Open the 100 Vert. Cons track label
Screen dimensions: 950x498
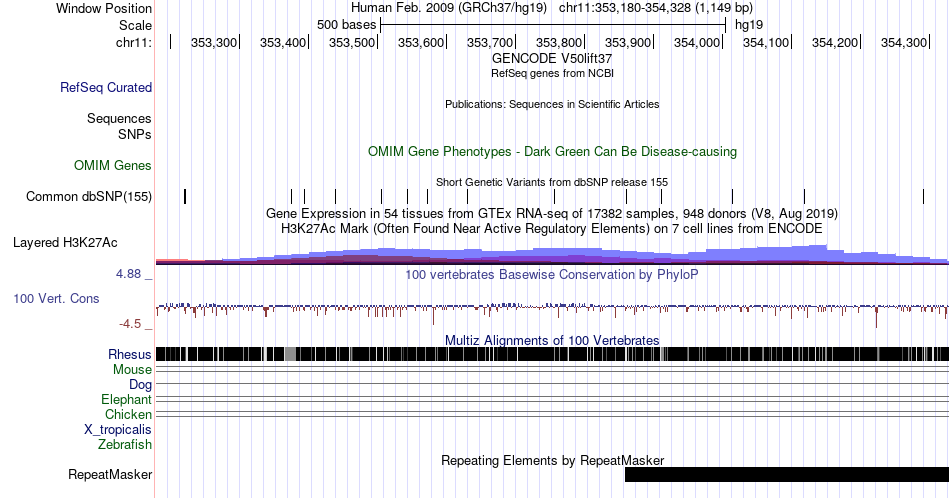[x=56, y=298]
